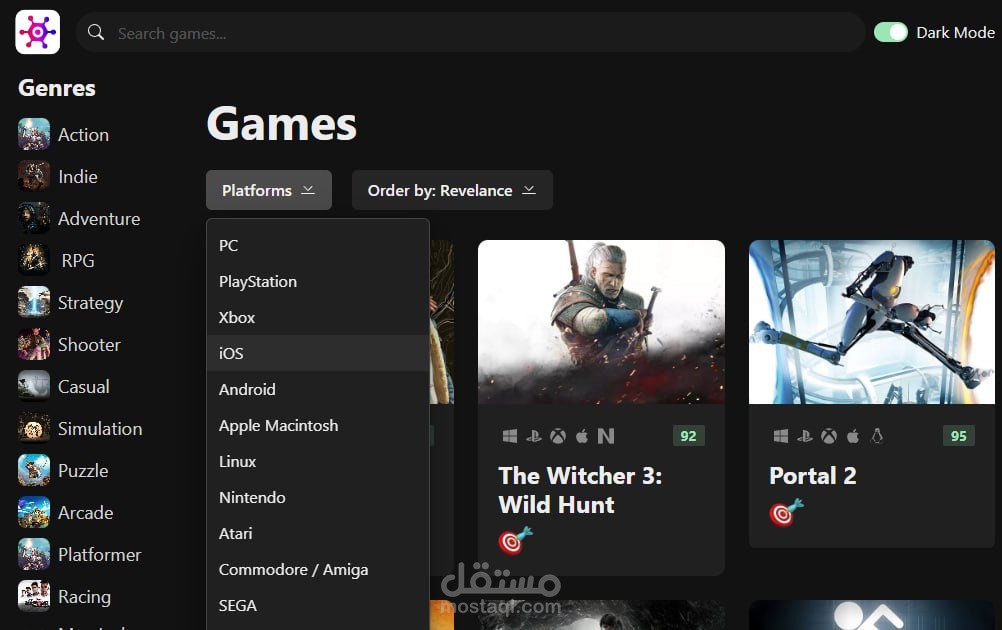1002x630 pixels.
Task: Open the Order by Relevance dropdown
Action: coord(452,190)
